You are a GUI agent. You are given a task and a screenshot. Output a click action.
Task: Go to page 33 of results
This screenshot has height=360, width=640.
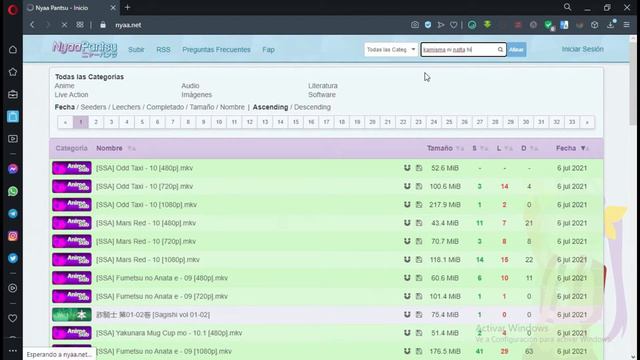[x=572, y=122]
